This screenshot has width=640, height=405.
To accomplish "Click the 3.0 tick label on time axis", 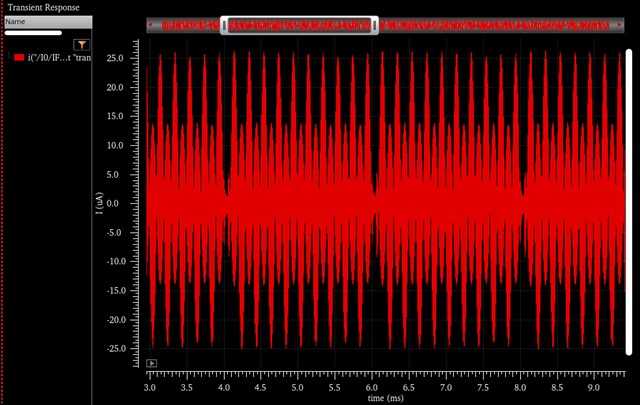I will click(x=150, y=386).
